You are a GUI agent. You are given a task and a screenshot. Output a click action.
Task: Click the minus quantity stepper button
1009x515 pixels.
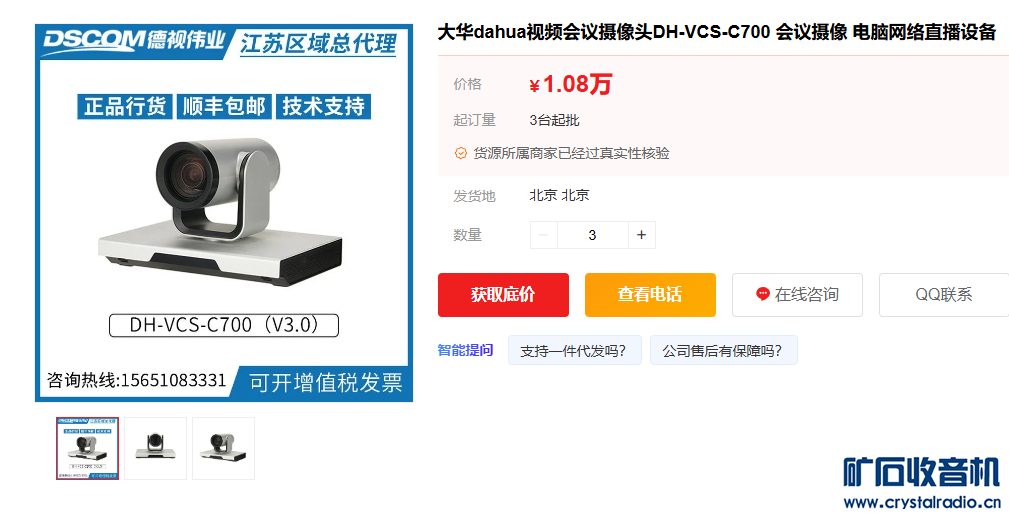(544, 235)
